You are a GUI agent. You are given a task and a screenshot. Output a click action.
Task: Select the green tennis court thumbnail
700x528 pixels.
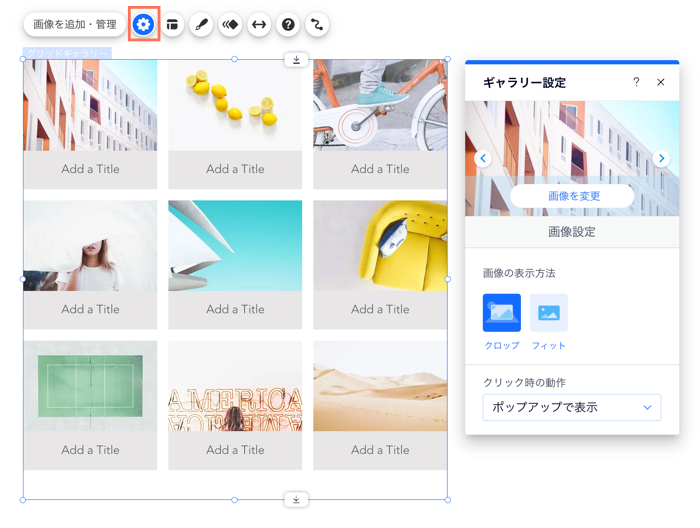(x=90, y=386)
